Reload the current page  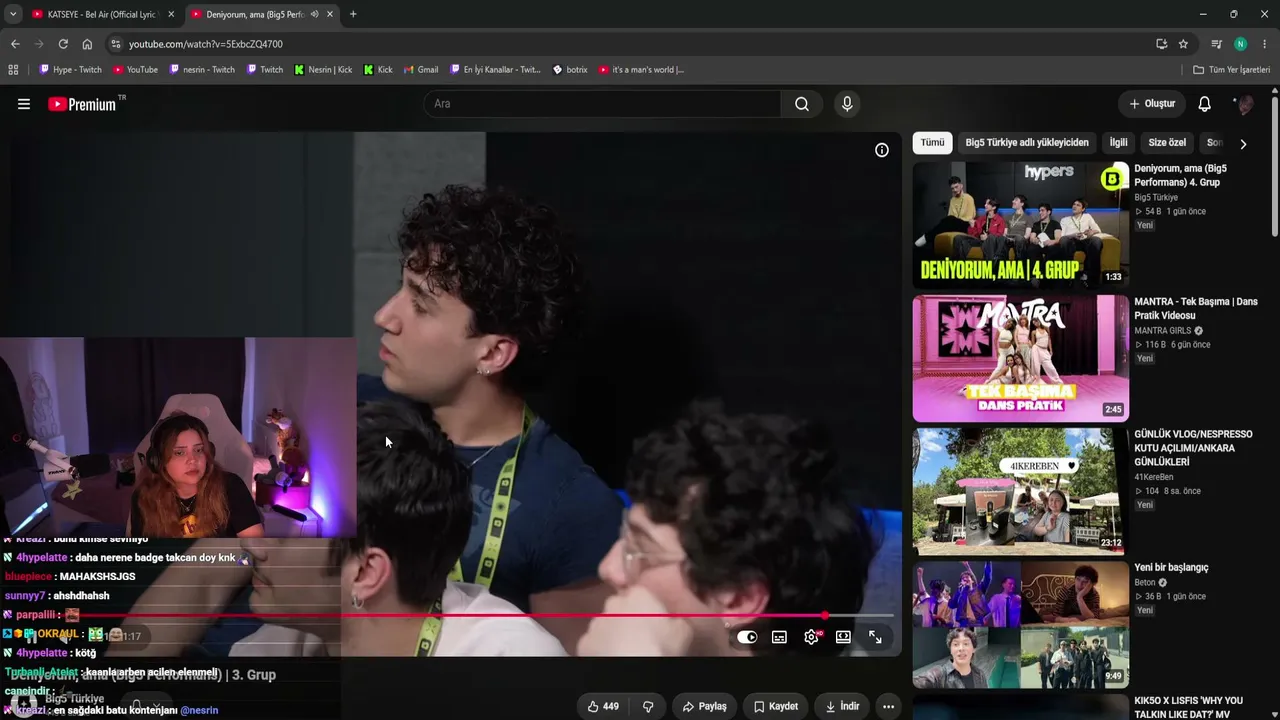point(63,44)
